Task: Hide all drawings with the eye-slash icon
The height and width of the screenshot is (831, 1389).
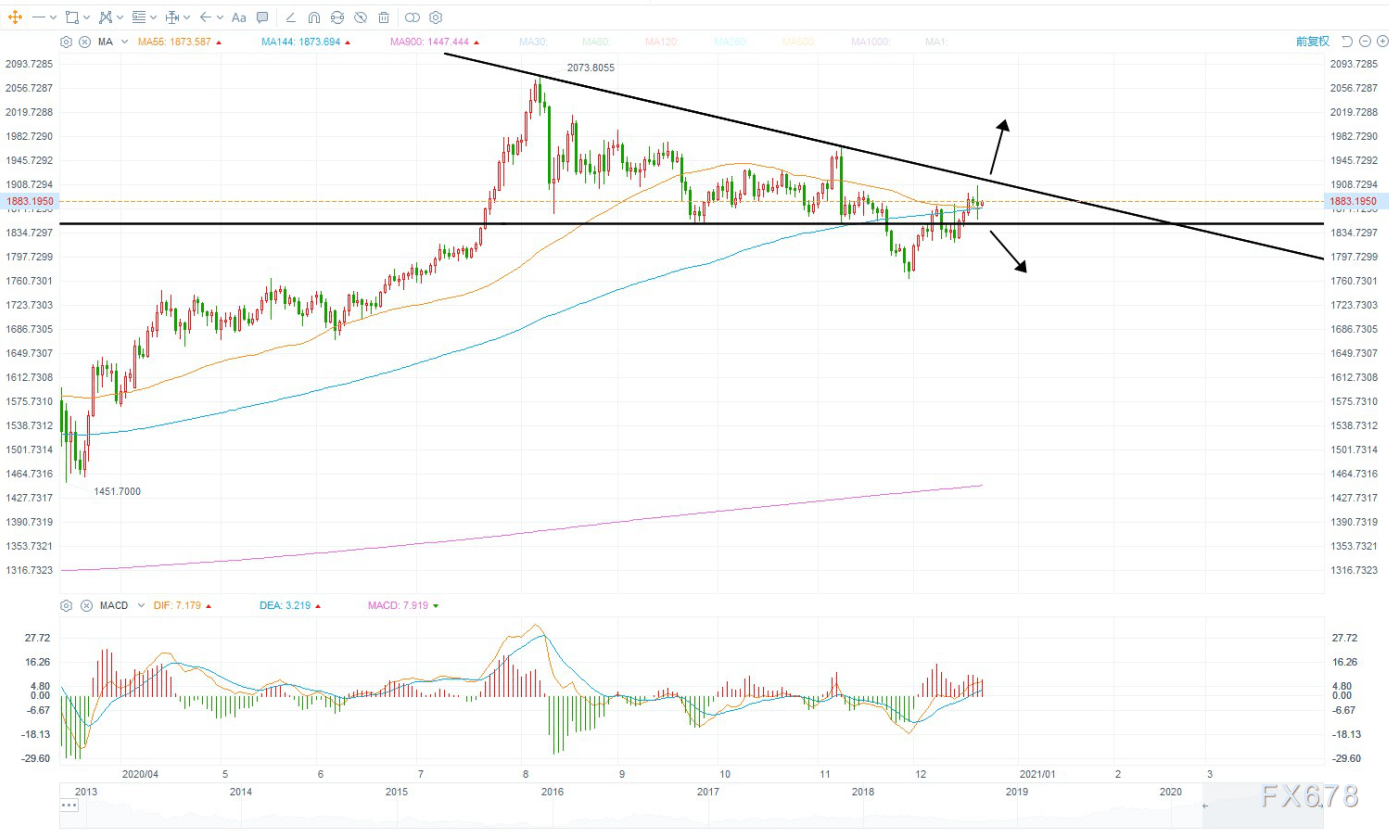Action: pyautogui.click(x=360, y=17)
